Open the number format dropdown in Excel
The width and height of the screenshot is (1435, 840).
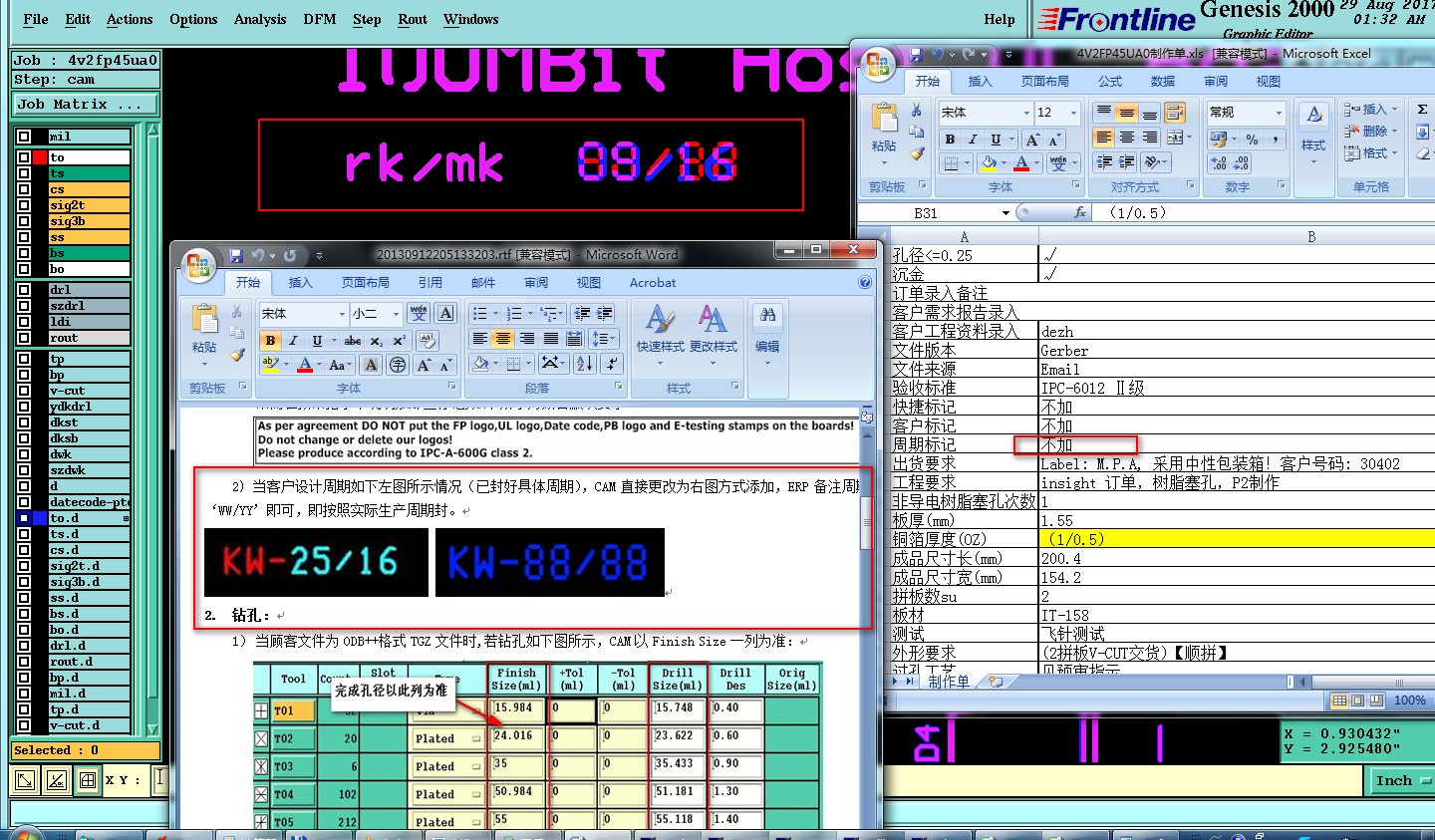pyautogui.click(x=1279, y=113)
